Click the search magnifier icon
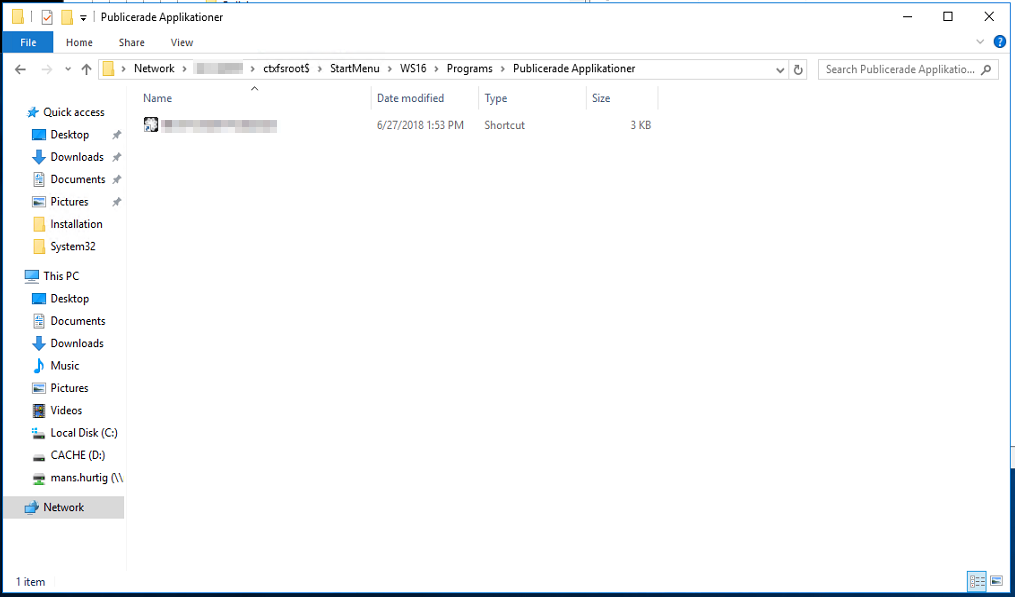This screenshot has height=597, width=1015. pos(986,69)
